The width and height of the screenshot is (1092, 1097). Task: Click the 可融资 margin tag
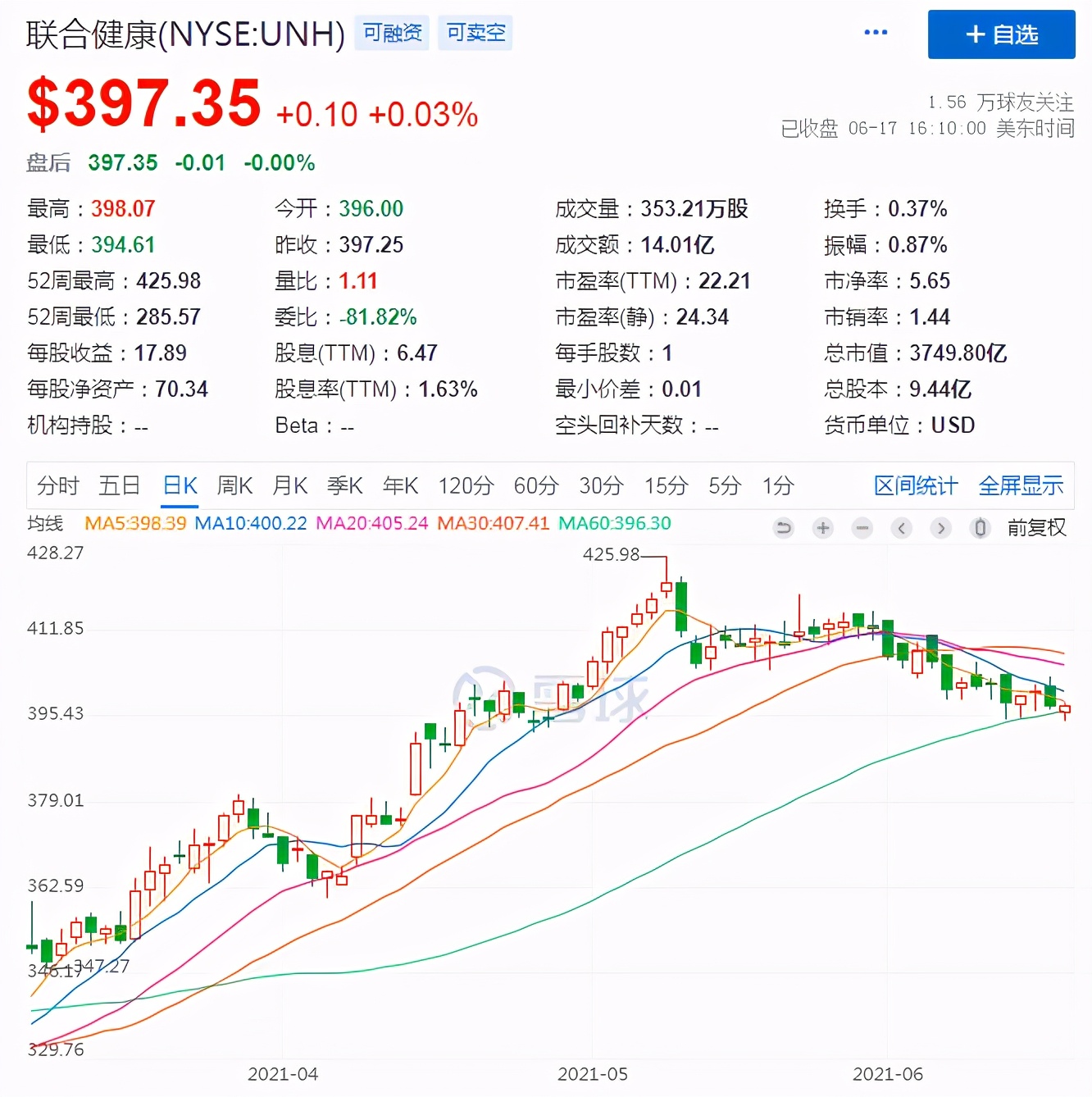coord(392,33)
